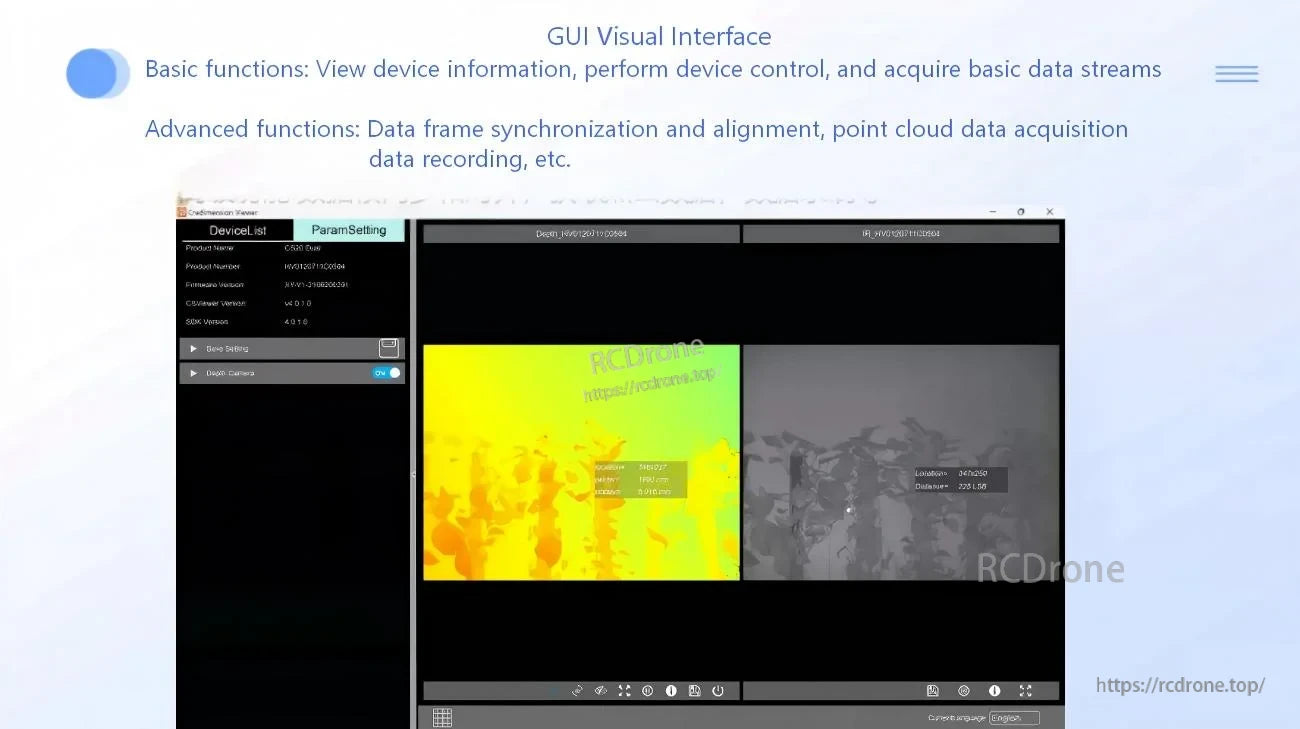The image size is (1300, 729).
Task: Click the Depth stream title bar
Action: click(x=581, y=234)
